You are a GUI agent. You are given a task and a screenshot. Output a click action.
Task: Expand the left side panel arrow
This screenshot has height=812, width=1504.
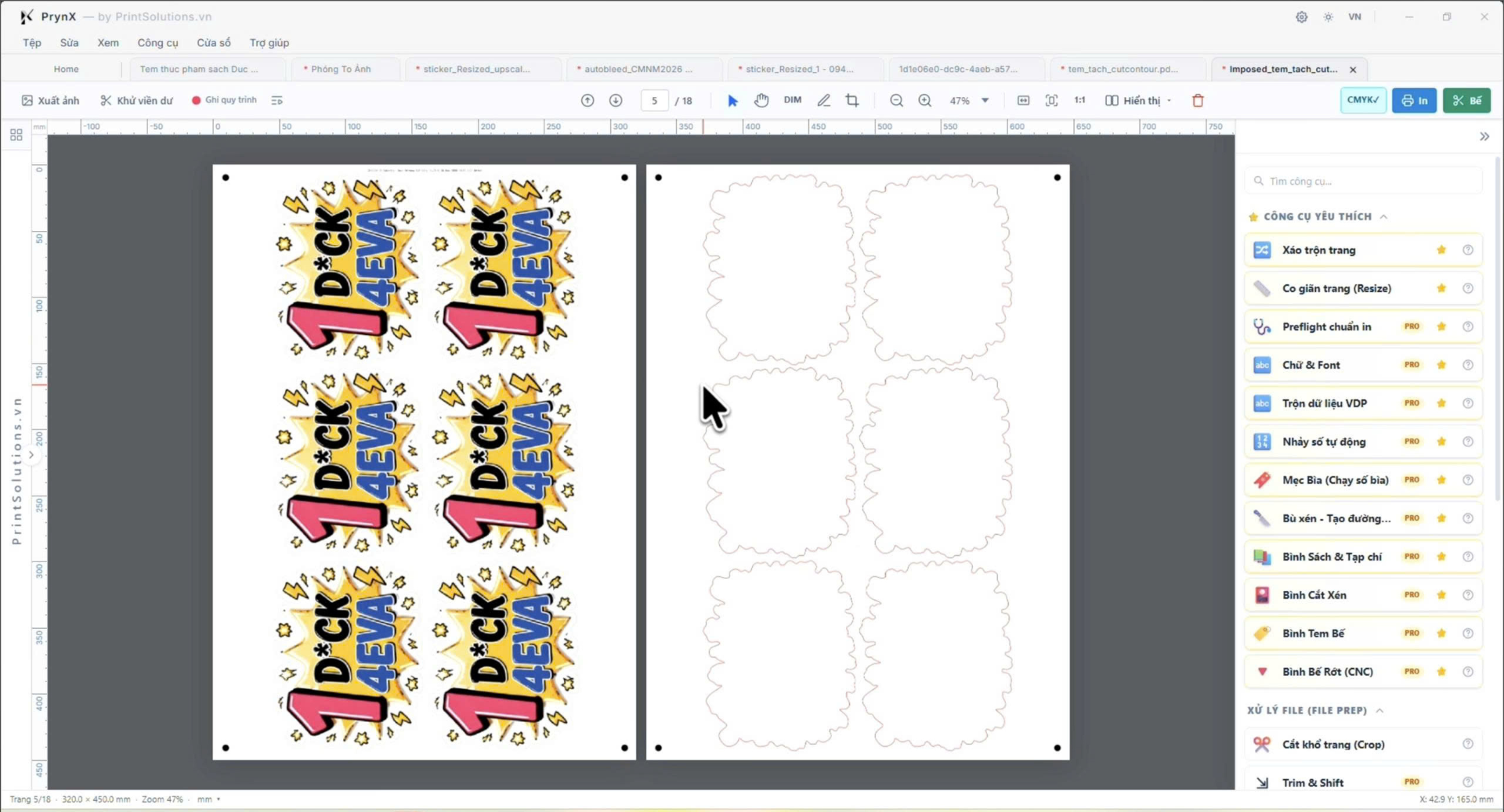tap(31, 454)
